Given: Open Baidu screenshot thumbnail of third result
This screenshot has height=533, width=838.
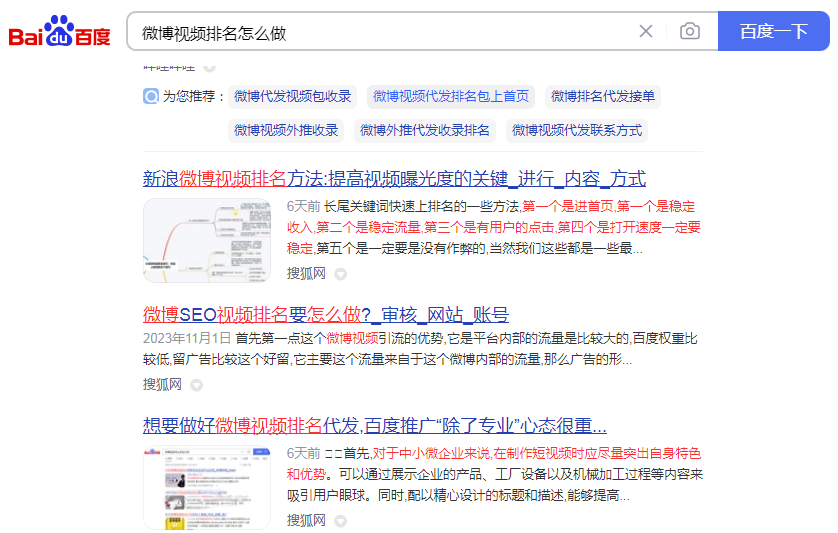Looking at the screenshot, I should 207,488.
